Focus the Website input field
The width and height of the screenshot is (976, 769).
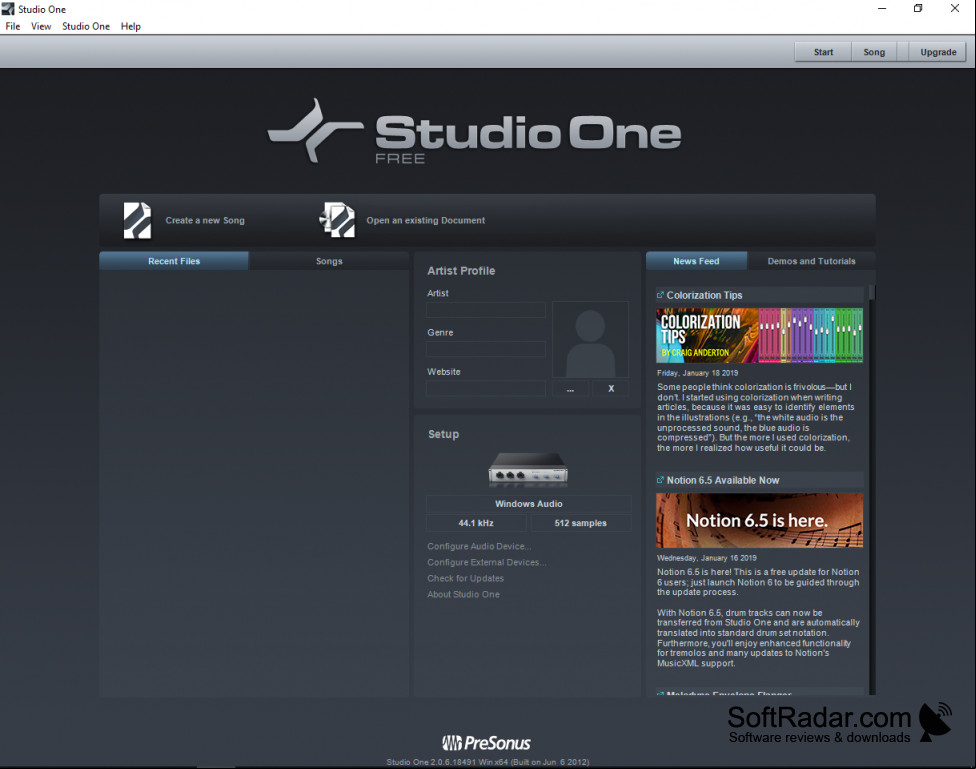486,389
